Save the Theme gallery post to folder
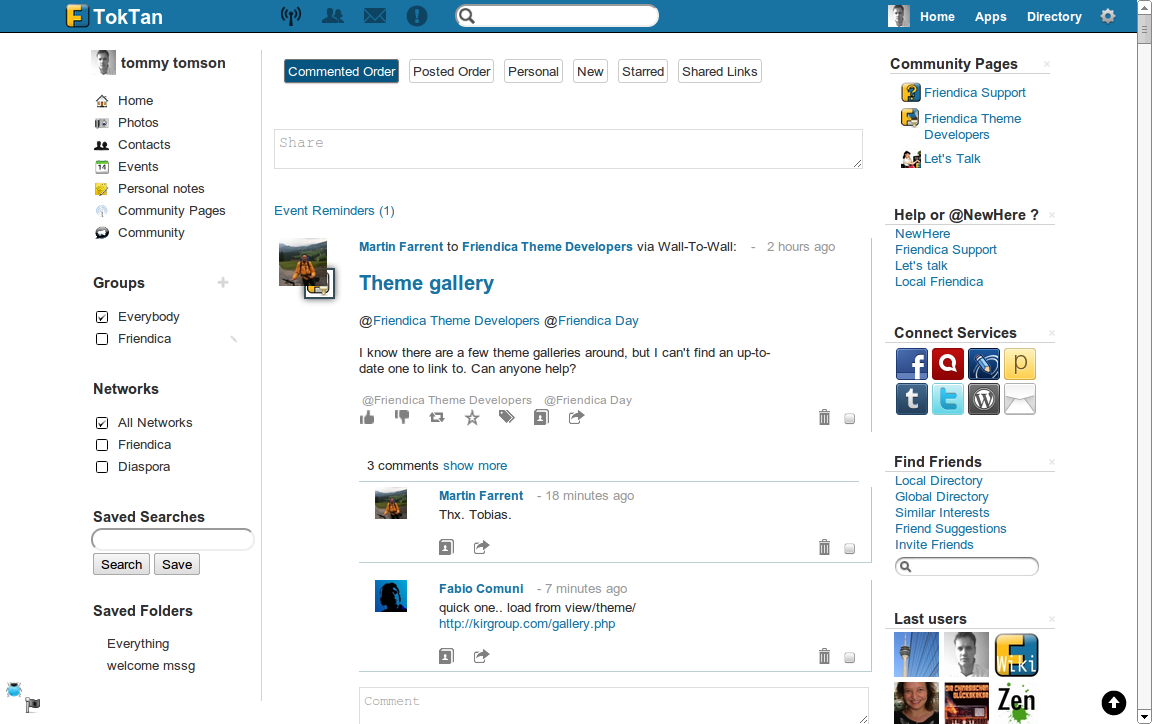Image resolution: width=1152 pixels, height=724 pixels. click(x=541, y=417)
